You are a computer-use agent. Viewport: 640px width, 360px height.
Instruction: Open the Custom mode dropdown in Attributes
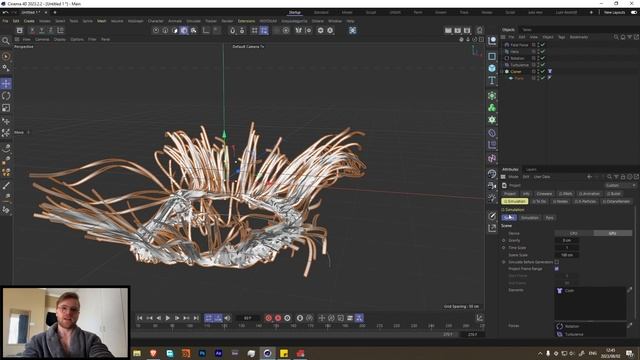click(x=620, y=185)
